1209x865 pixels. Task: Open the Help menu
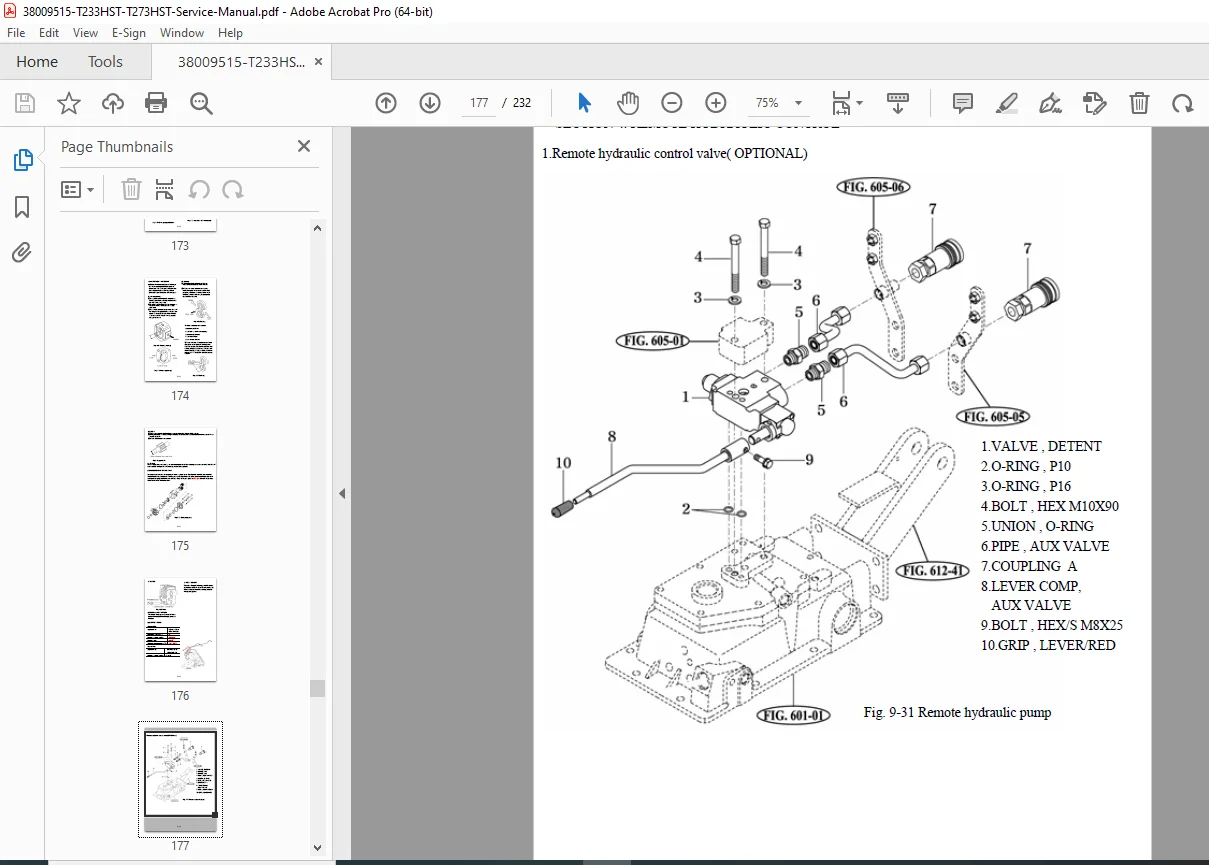(230, 33)
